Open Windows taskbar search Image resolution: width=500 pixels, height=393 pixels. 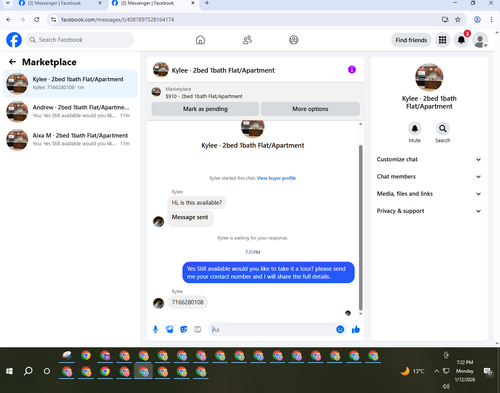tap(28, 371)
